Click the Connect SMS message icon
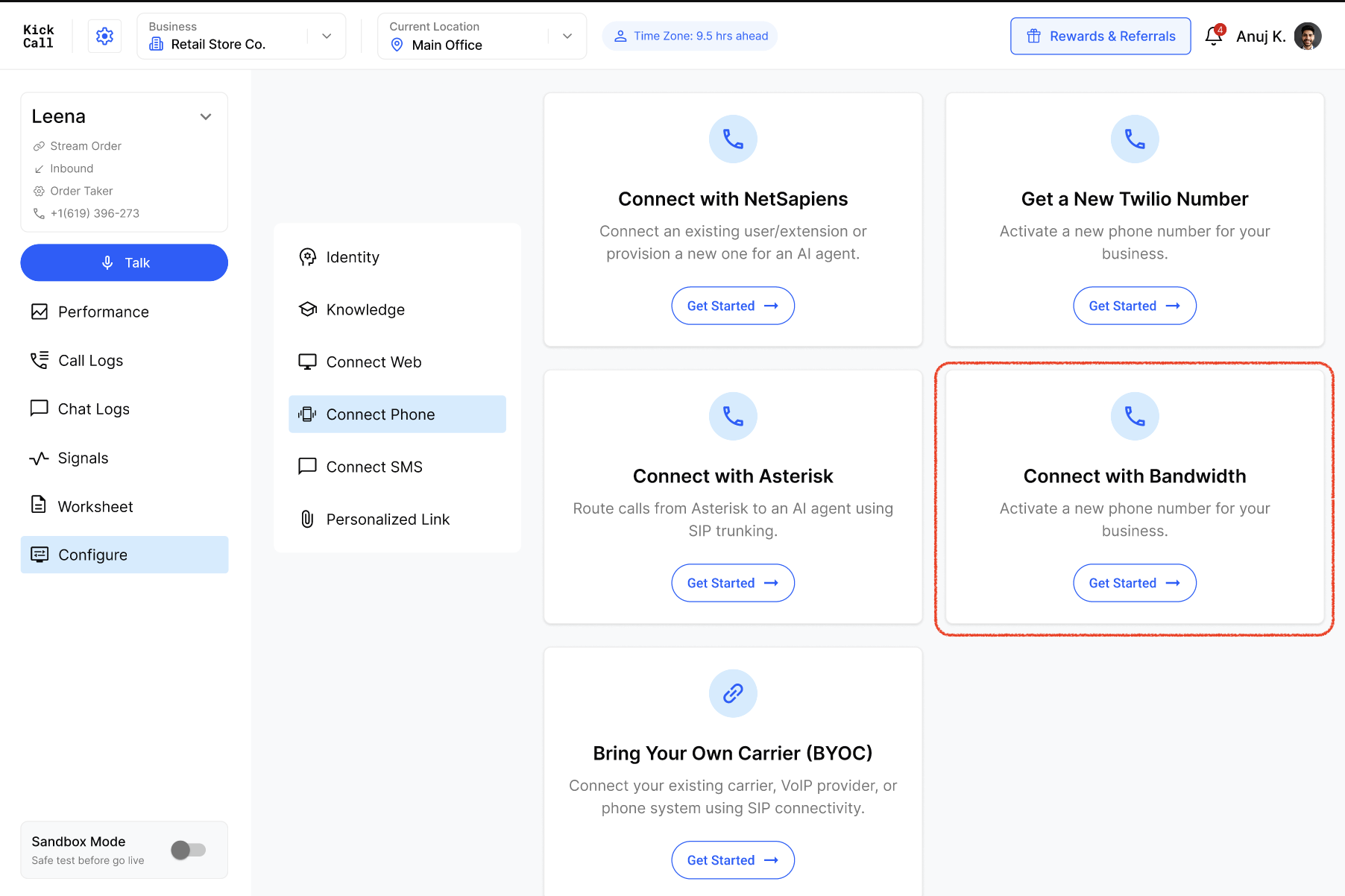This screenshot has height=896, width=1345. point(307,467)
